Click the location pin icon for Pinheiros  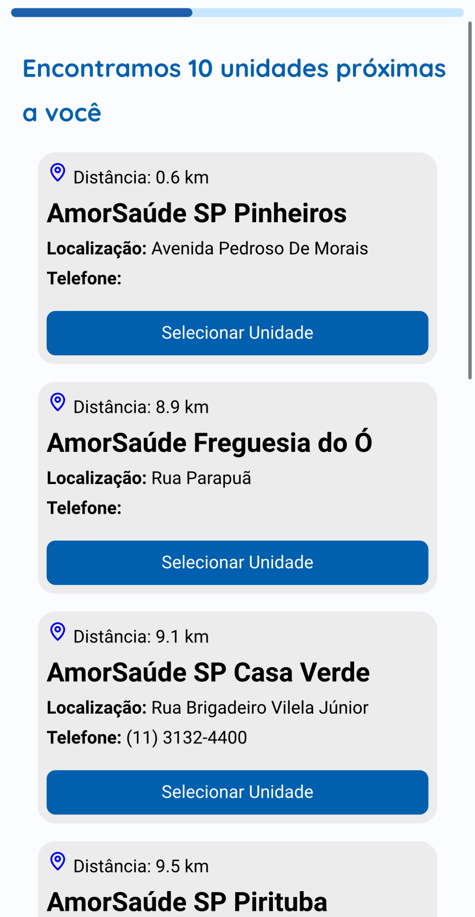point(57,173)
